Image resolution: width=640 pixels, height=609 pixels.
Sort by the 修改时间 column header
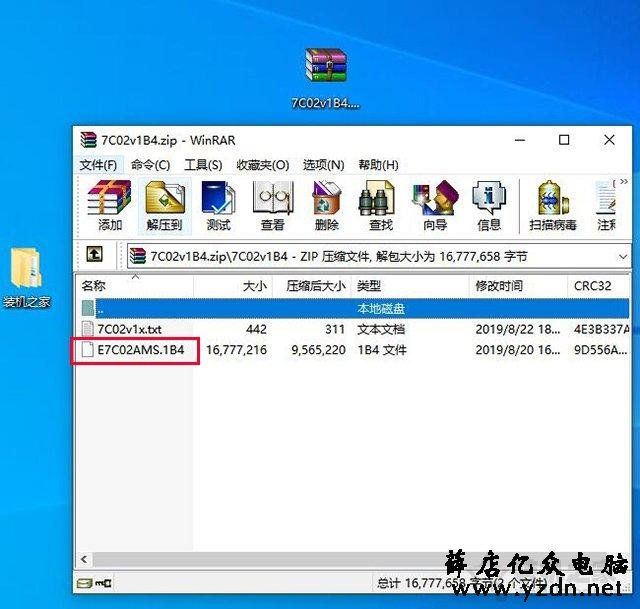[x=518, y=286]
